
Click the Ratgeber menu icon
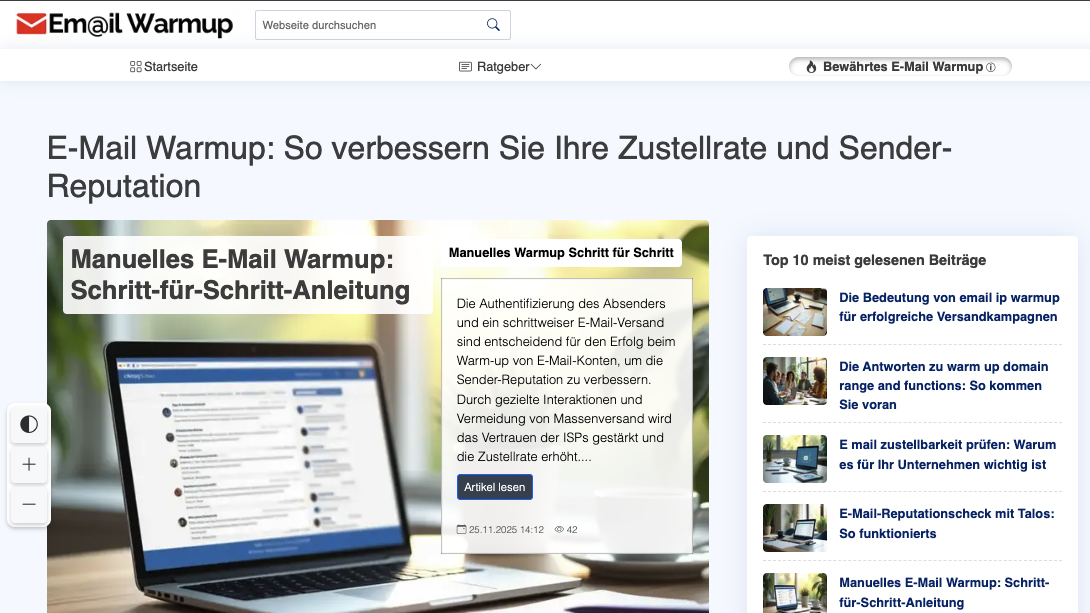click(x=465, y=67)
